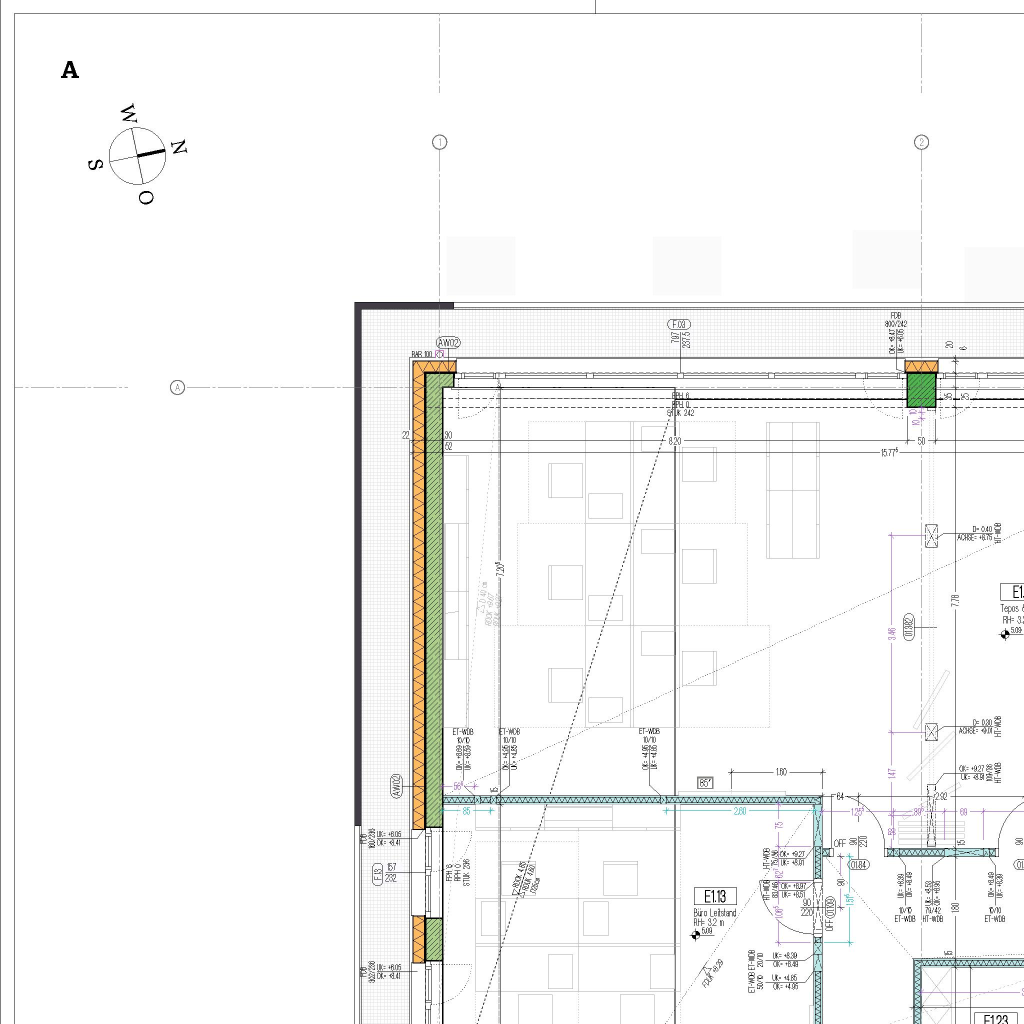This screenshot has height=1024, width=1024.
Task: Select the height marker symbol below 'Büro Leitstand'
Action: click(x=696, y=935)
